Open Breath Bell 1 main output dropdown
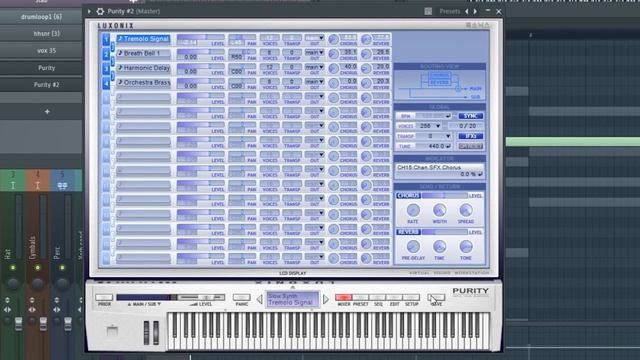 [314, 53]
